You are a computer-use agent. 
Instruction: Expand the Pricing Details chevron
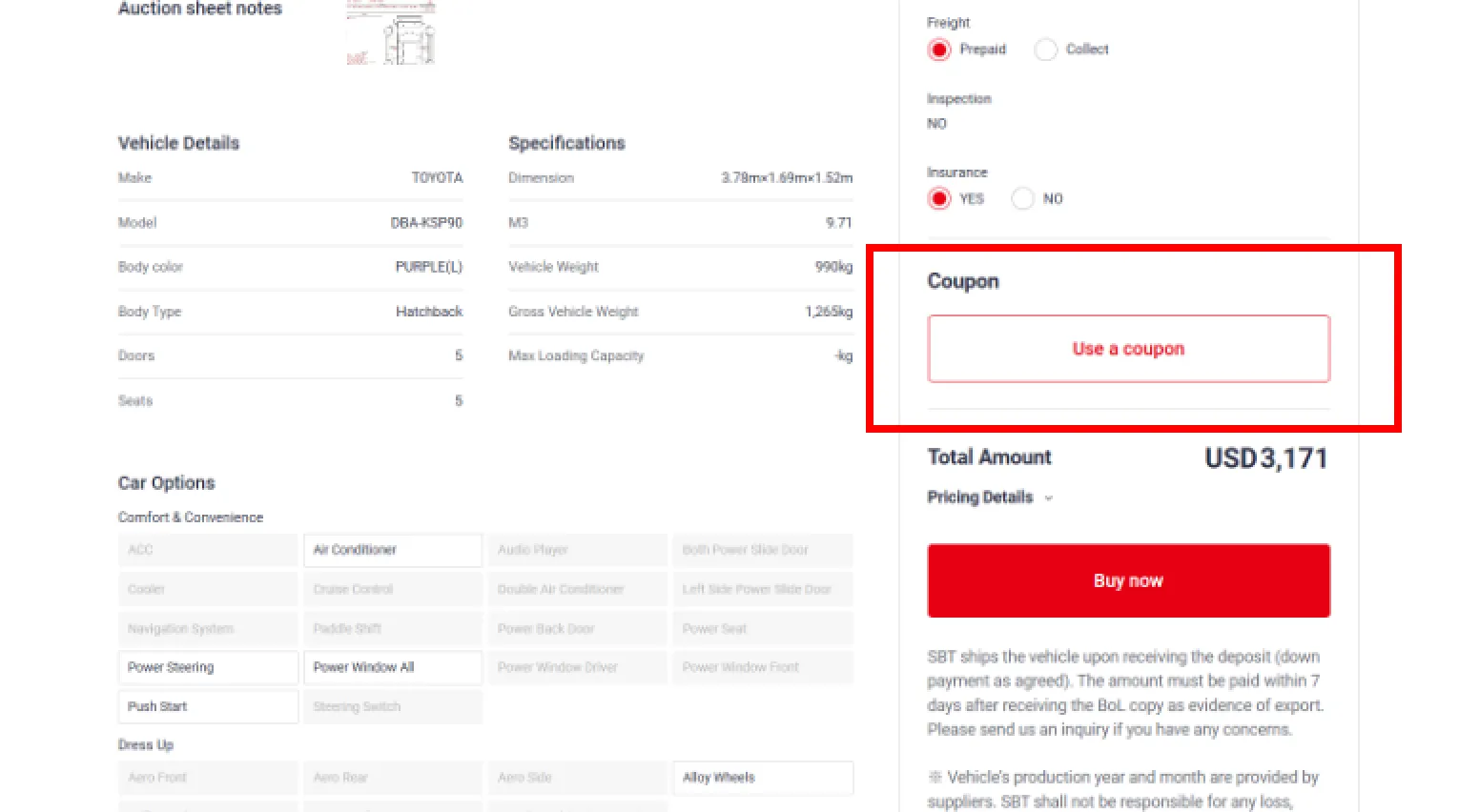pos(1048,497)
